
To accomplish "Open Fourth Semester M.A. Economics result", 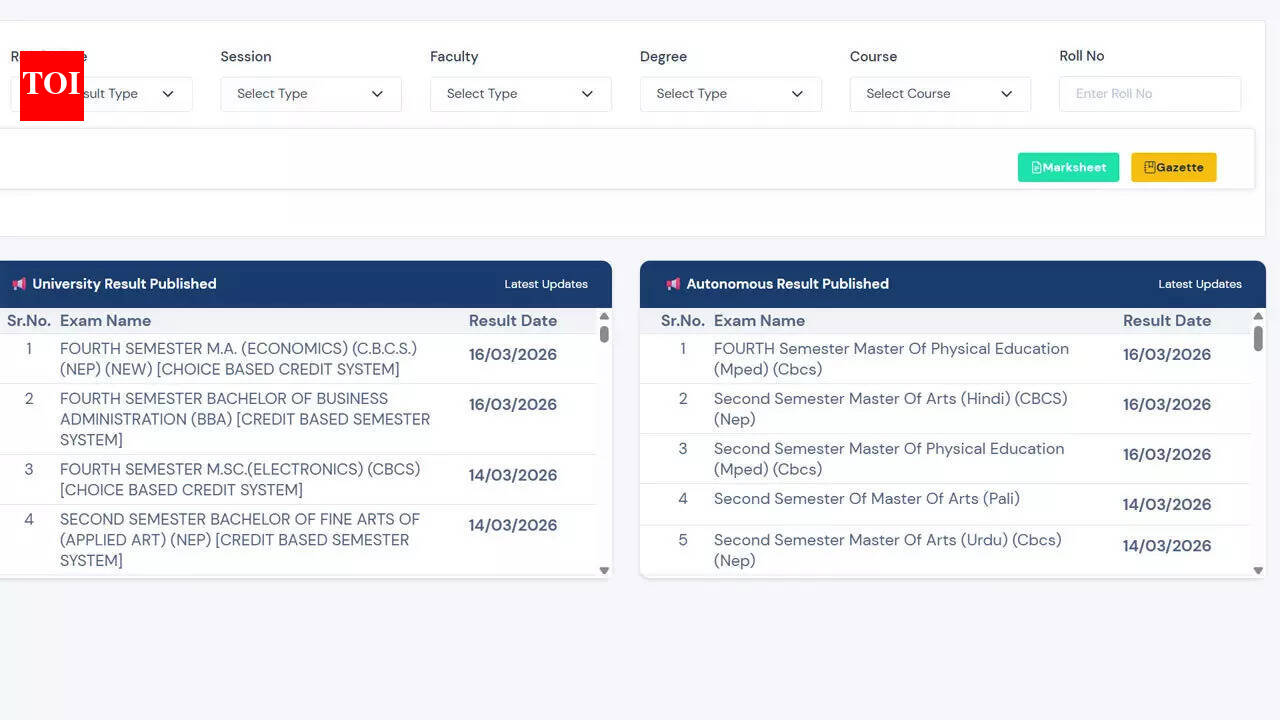I will (x=238, y=359).
